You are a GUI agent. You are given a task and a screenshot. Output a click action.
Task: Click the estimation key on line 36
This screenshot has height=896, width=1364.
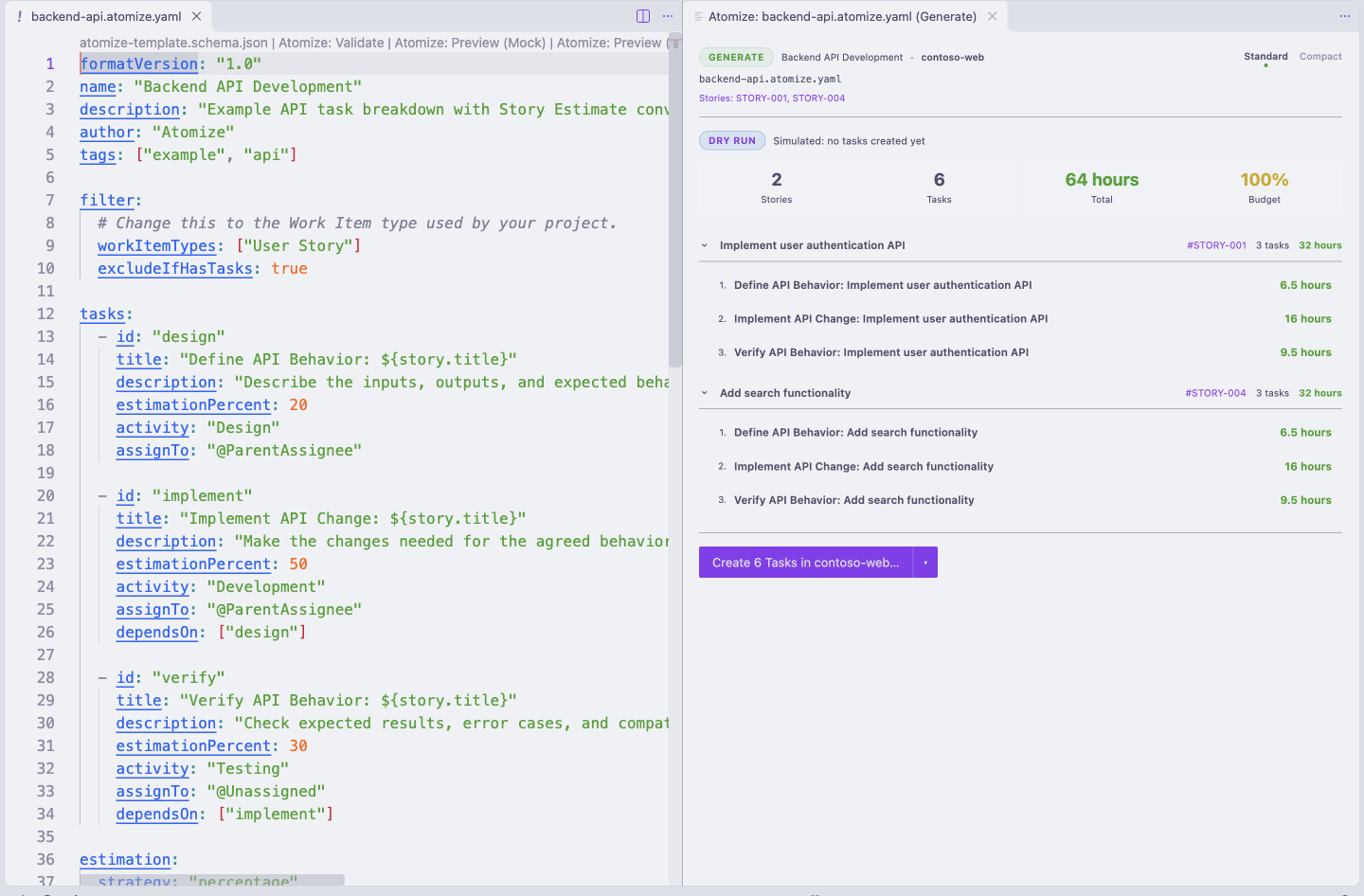[125, 859]
